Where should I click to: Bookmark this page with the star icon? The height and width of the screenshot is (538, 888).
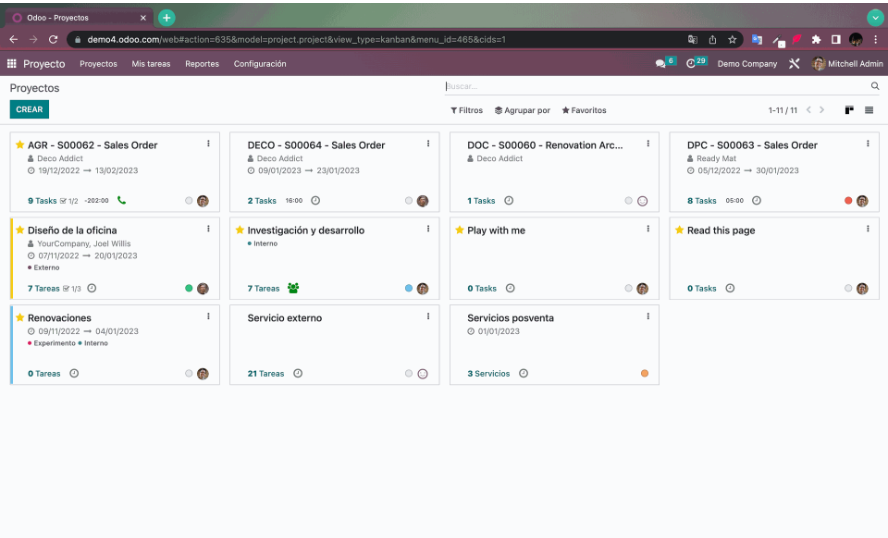[x=732, y=39]
